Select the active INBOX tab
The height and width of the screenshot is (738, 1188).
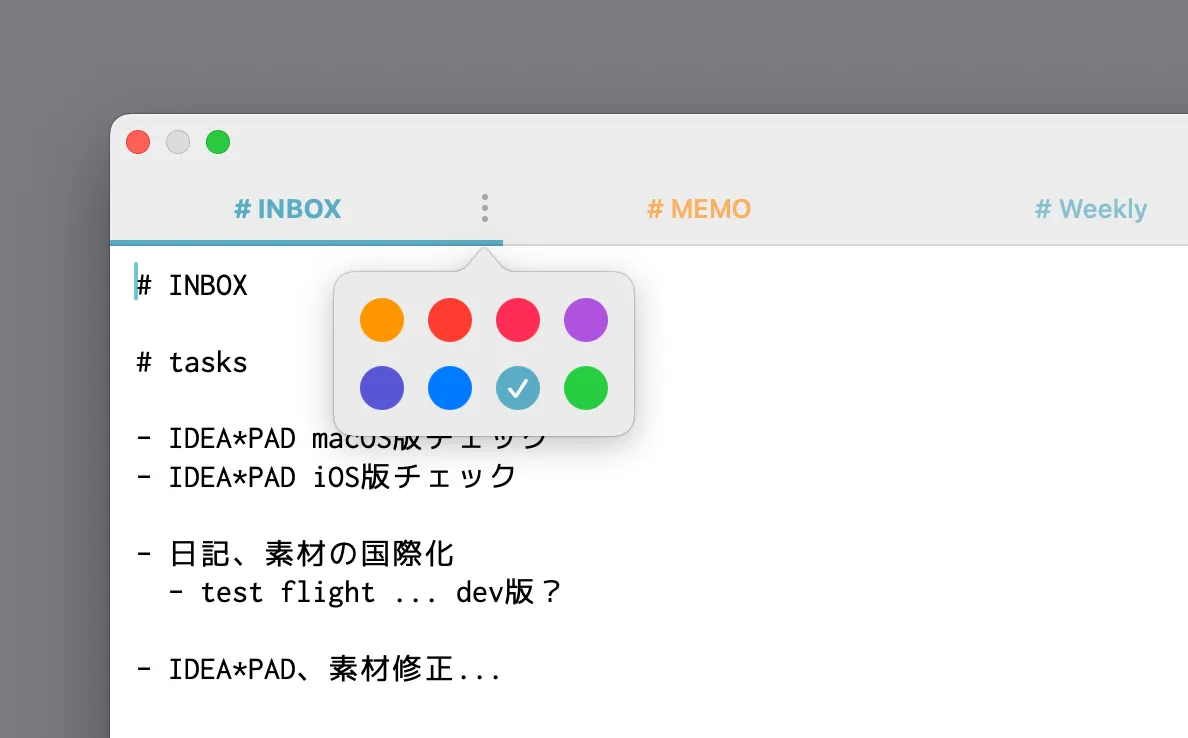(287, 208)
